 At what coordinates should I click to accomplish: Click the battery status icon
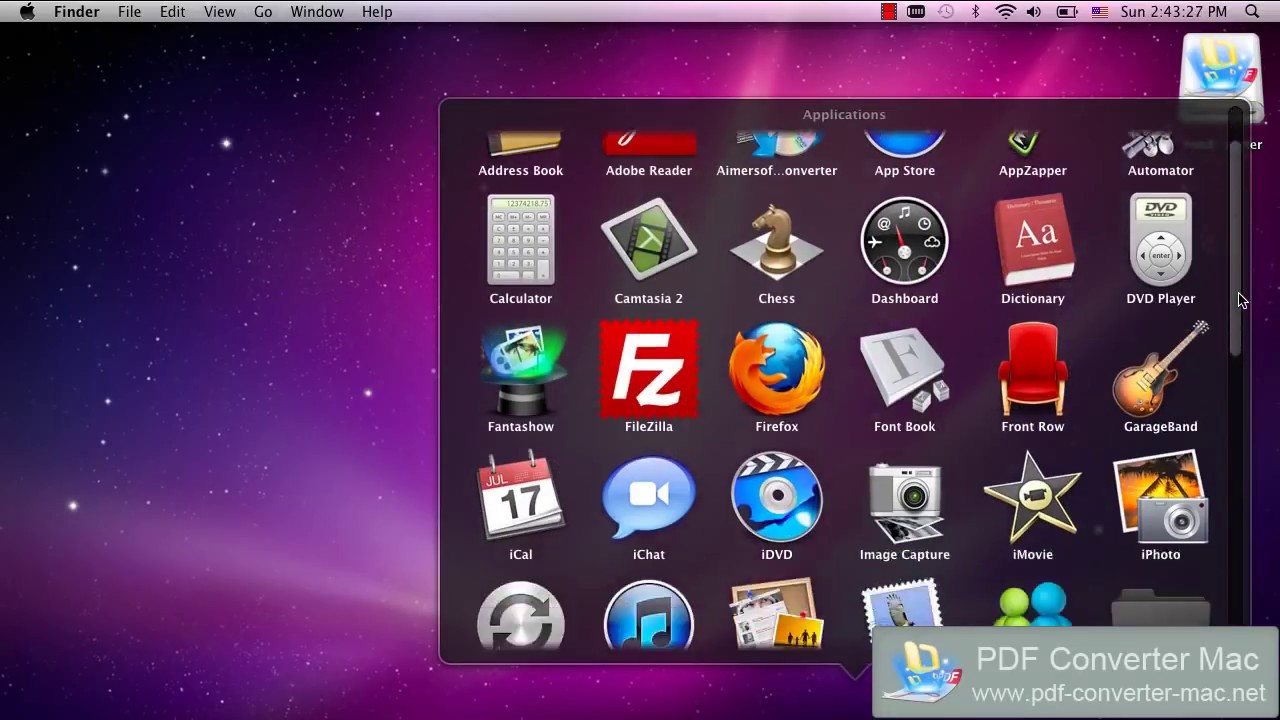(x=1067, y=12)
